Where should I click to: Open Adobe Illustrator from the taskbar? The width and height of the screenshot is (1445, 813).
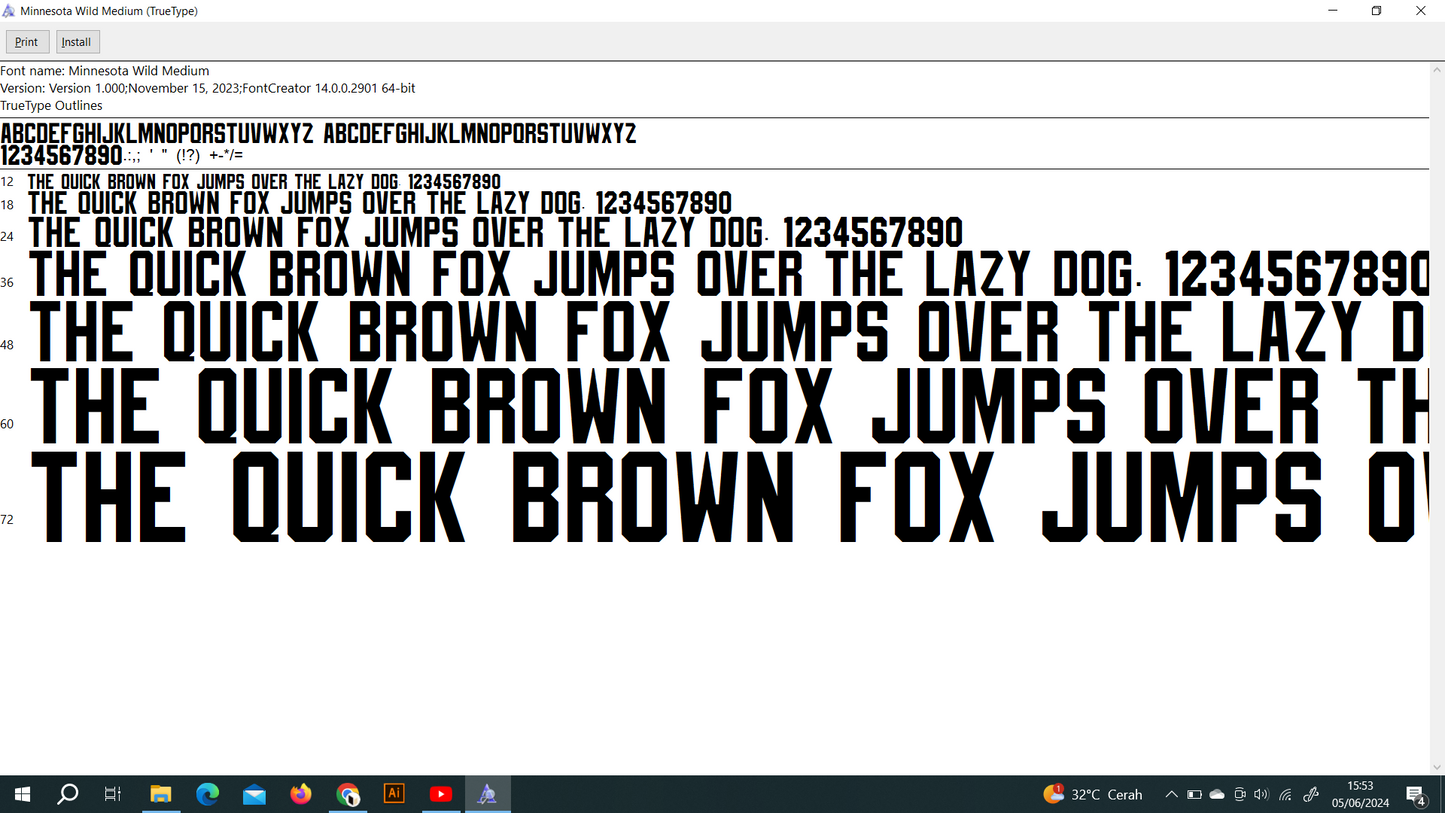click(x=394, y=794)
